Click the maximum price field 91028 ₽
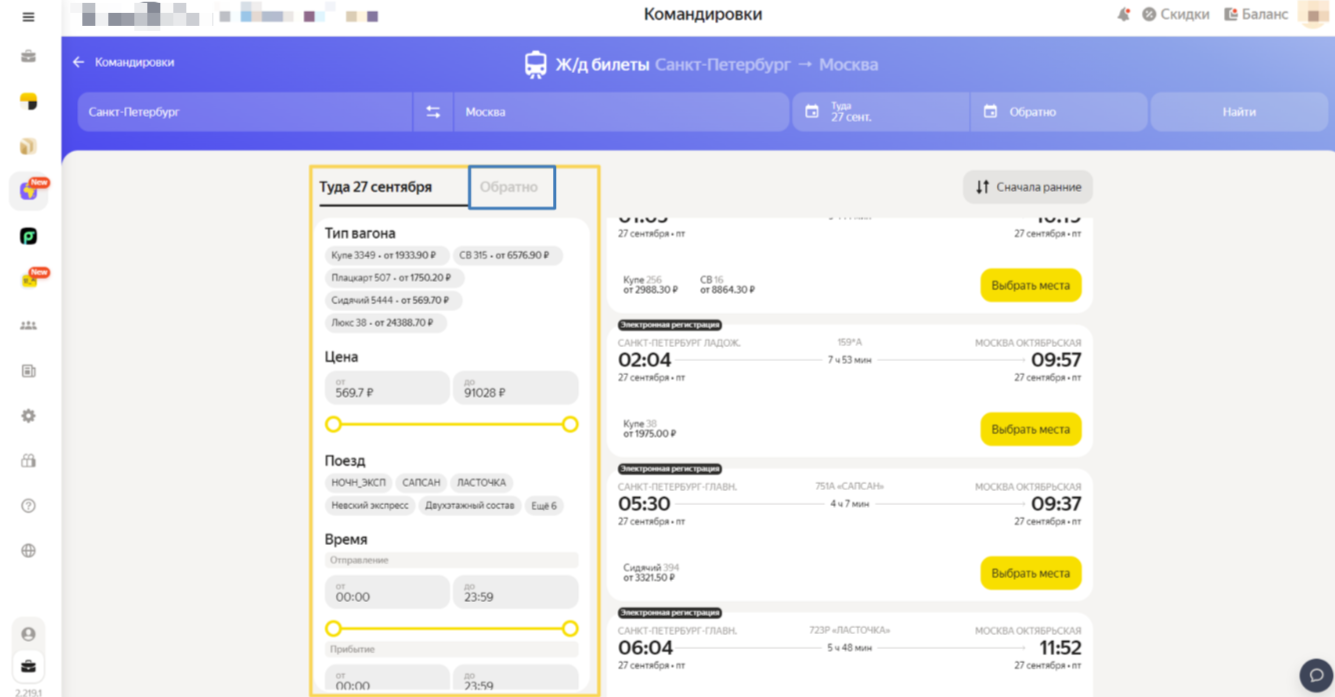The width and height of the screenshot is (1335, 697). pos(516,388)
